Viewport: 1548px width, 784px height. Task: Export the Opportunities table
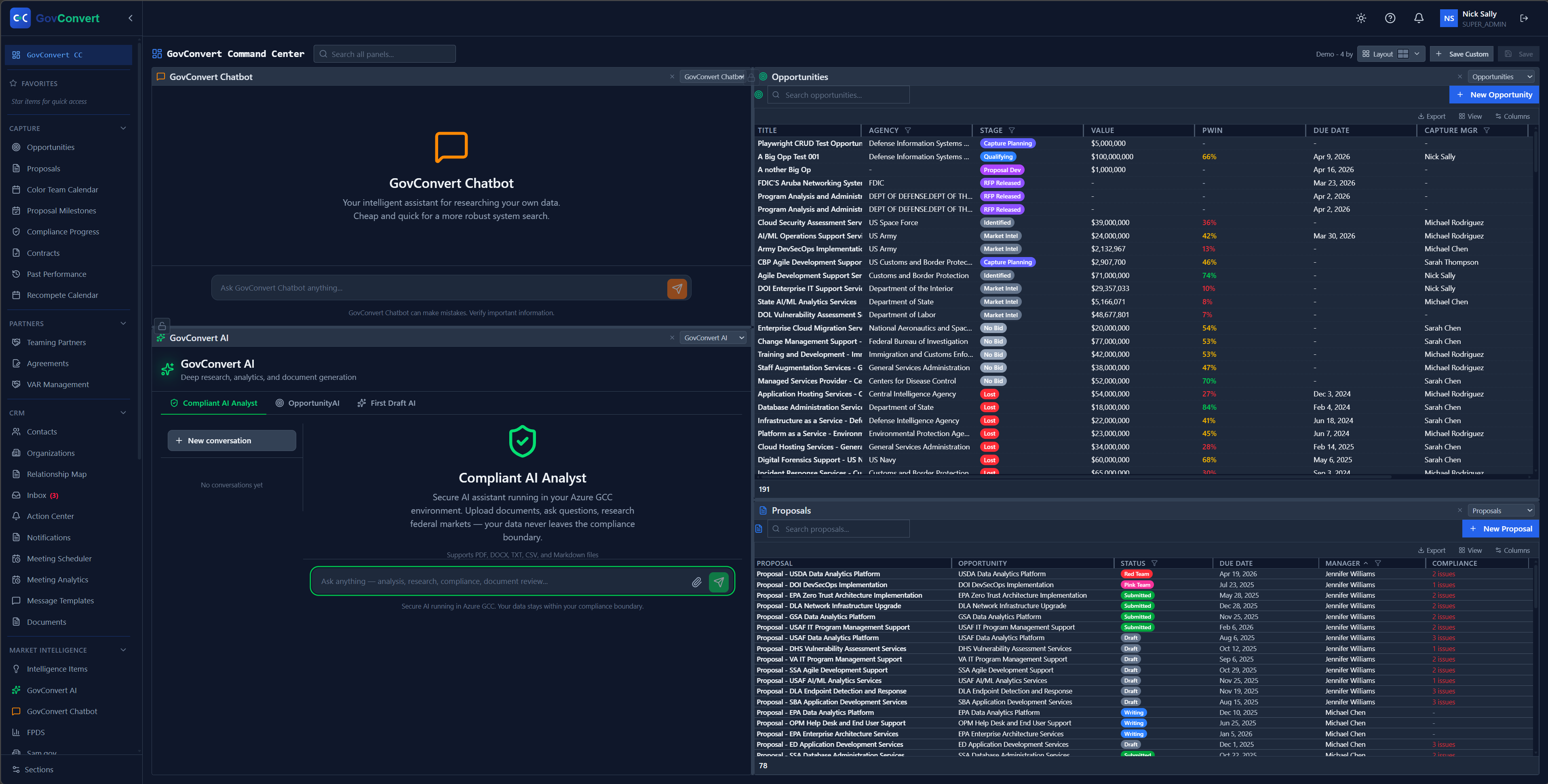(1432, 116)
